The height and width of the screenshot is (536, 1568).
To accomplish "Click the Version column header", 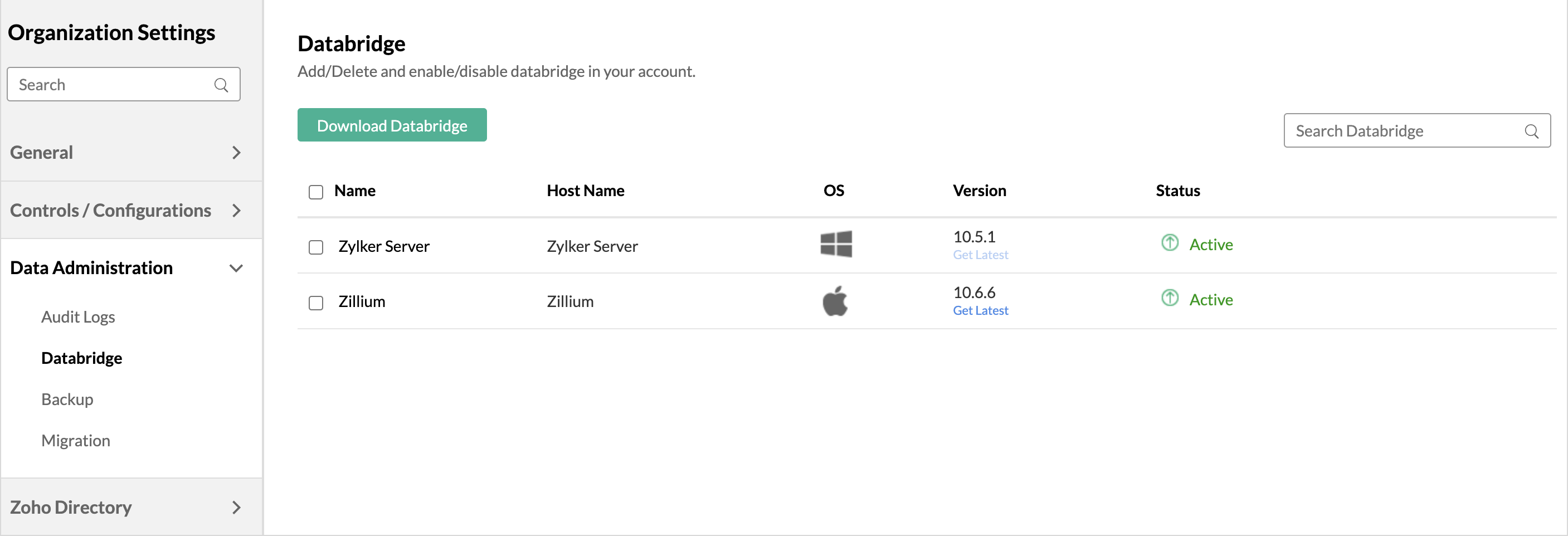I will (x=980, y=191).
